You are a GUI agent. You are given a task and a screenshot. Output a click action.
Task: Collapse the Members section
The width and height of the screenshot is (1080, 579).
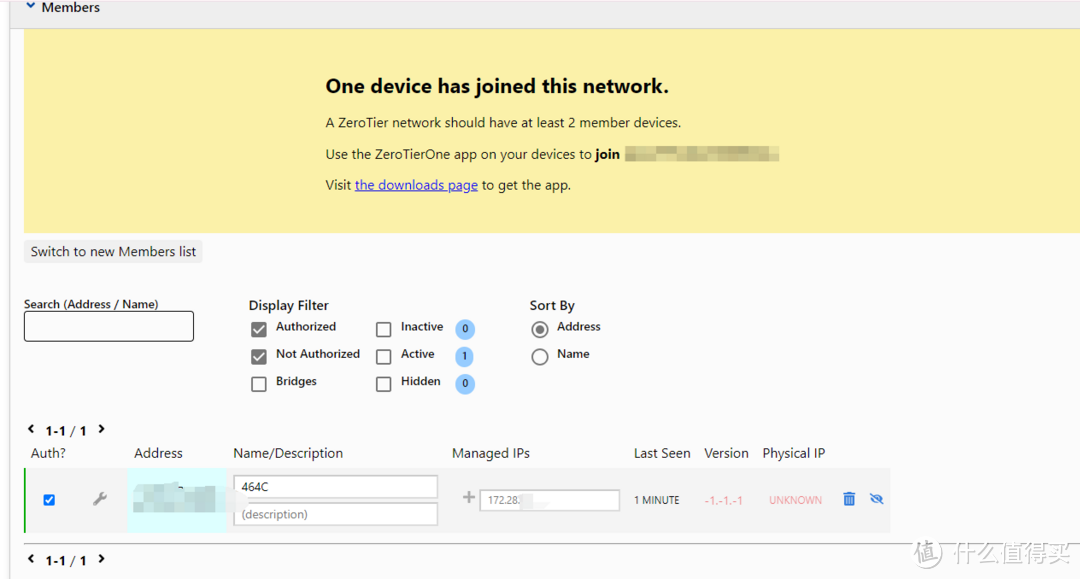coord(31,7)
